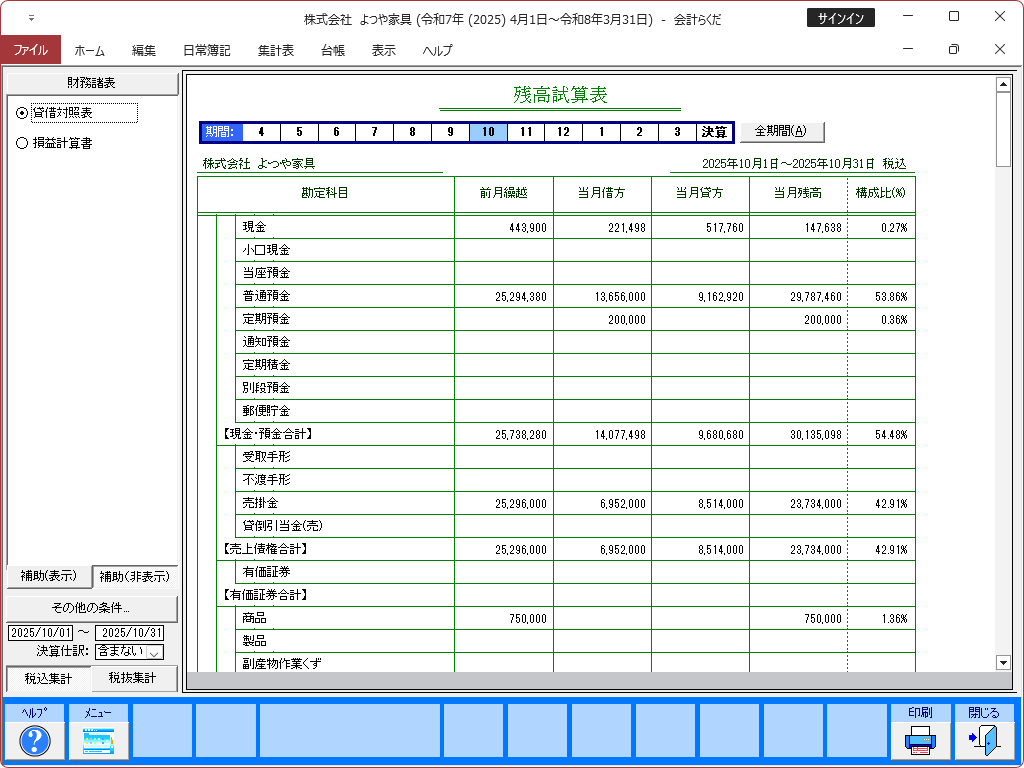Restore the inner document window
The width and height of the screenshot is (1024, 768).
tap(953, 50)
